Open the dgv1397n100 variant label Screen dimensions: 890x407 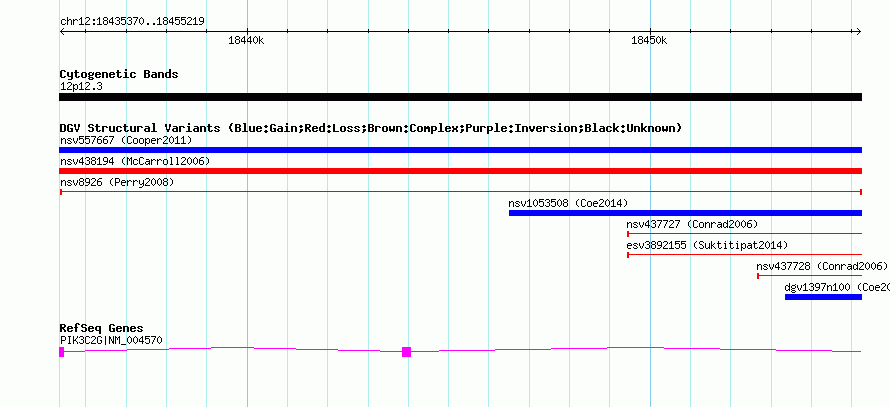[837, 288]
